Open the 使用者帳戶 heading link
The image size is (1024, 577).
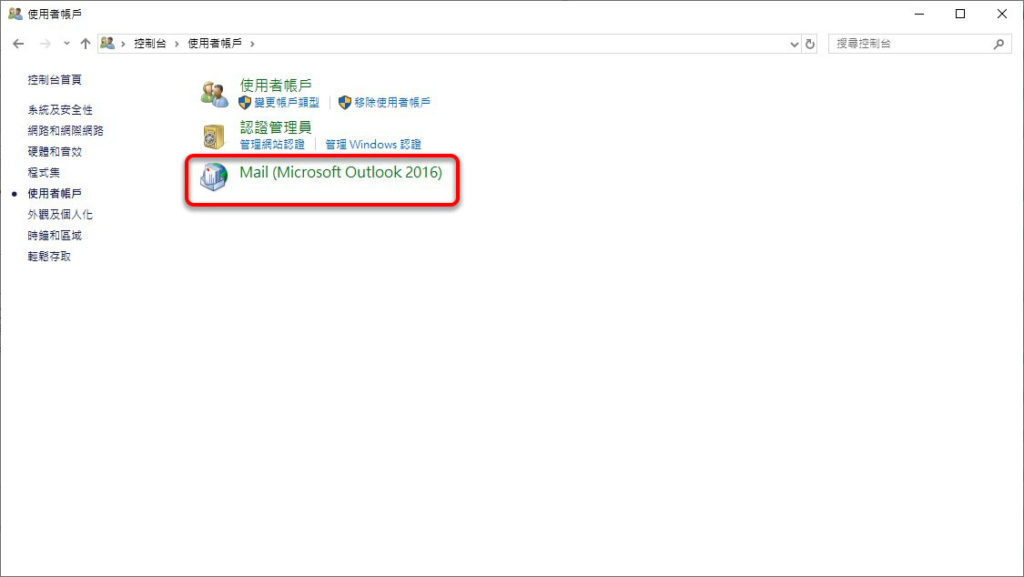[x=276, y=85]
